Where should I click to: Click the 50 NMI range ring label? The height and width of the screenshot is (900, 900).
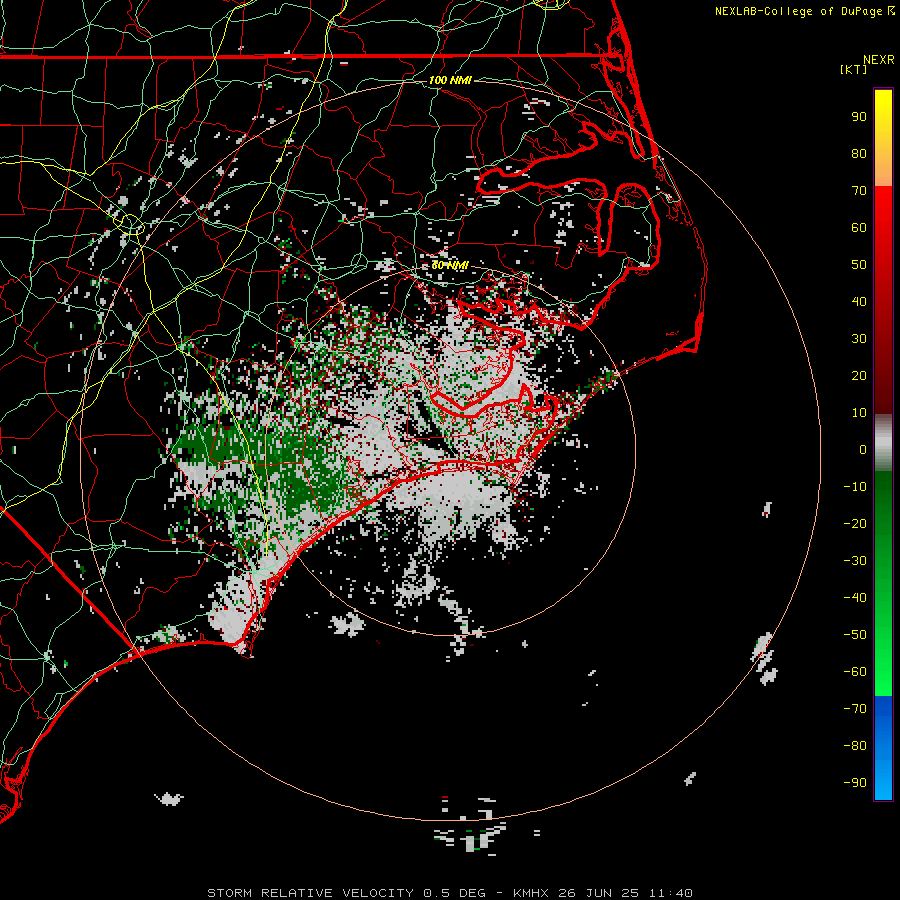450,265
